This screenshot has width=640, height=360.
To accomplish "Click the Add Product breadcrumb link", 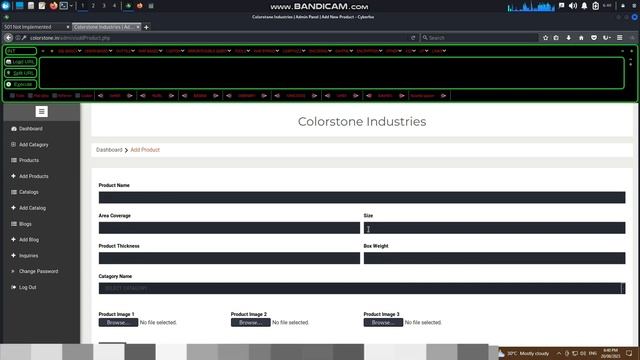I will click(x=145, y=150).
